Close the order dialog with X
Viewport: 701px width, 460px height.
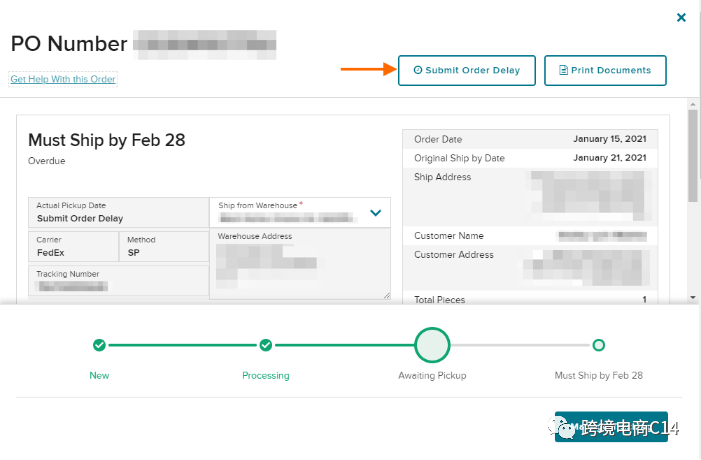pos(681,17)
